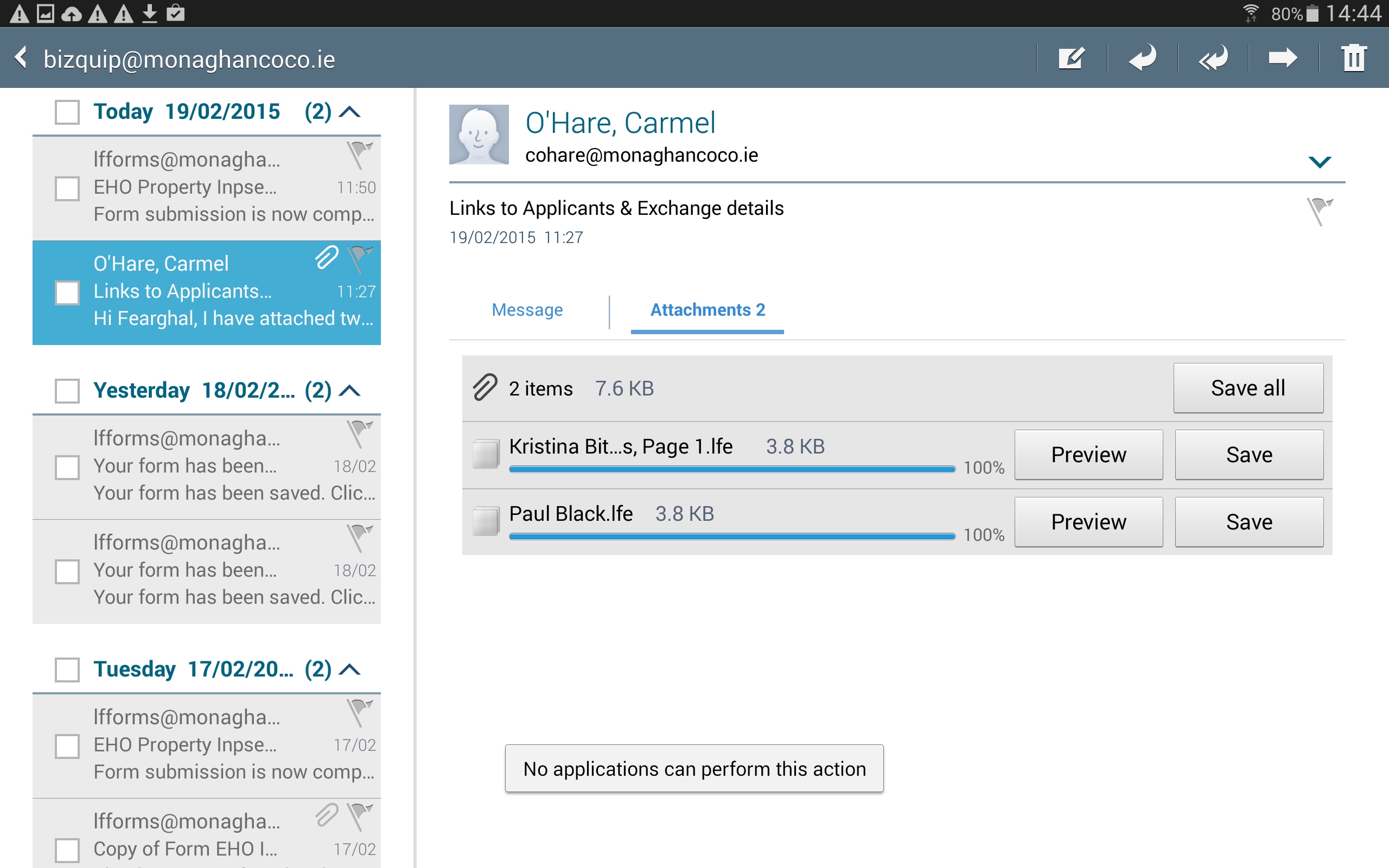Tick the O'Hare, Carmel email checkbox
This screenshot has height=868, width=1389.
[67, 292]
